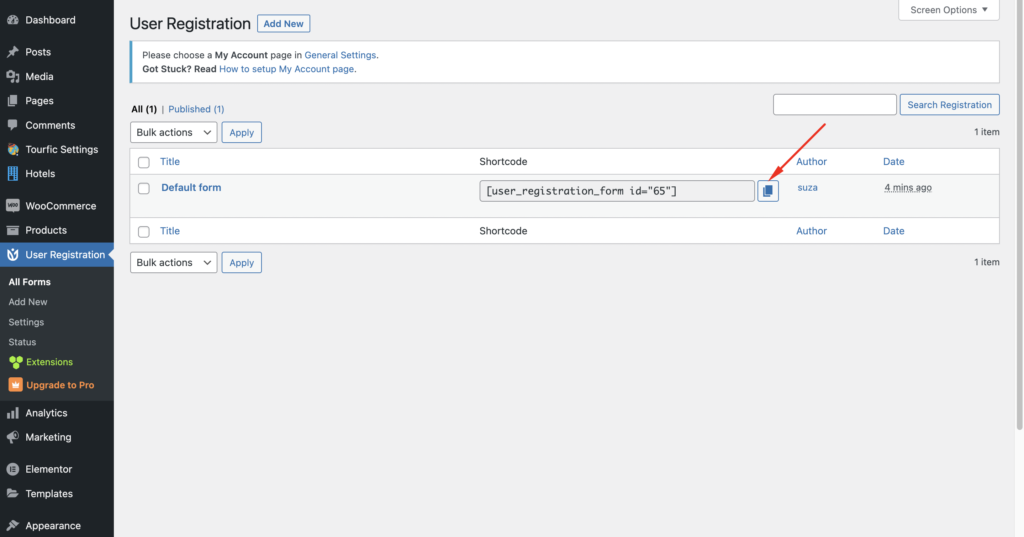Sort by Author in footer row
The image size is (1024, 537).
tap(811, 231)
